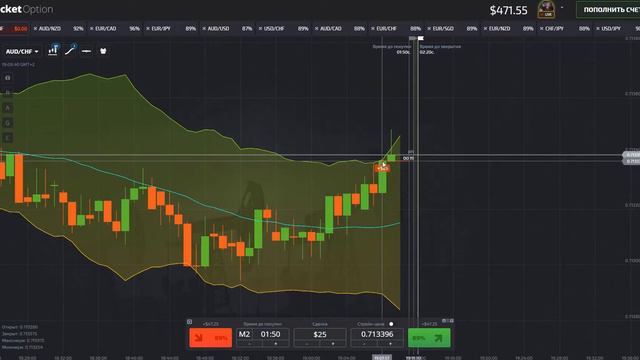Image resolution: width=640 pixels, height=360 pixels.
Task: Toggle the strike price switch
Action: tap(391, 324)
